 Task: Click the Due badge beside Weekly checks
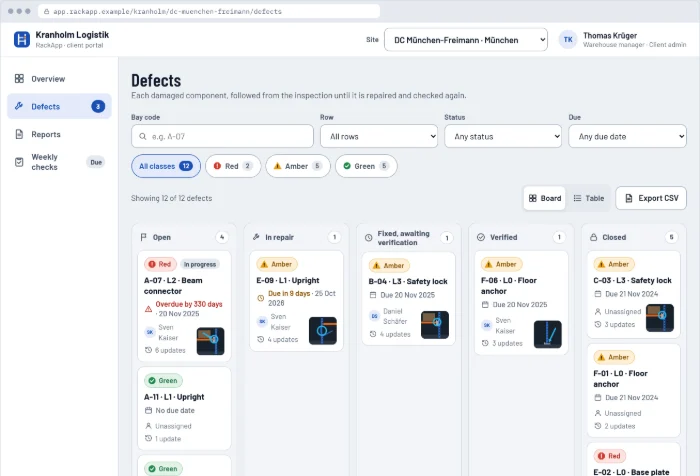pyautogui.click(x=96, y=162)
